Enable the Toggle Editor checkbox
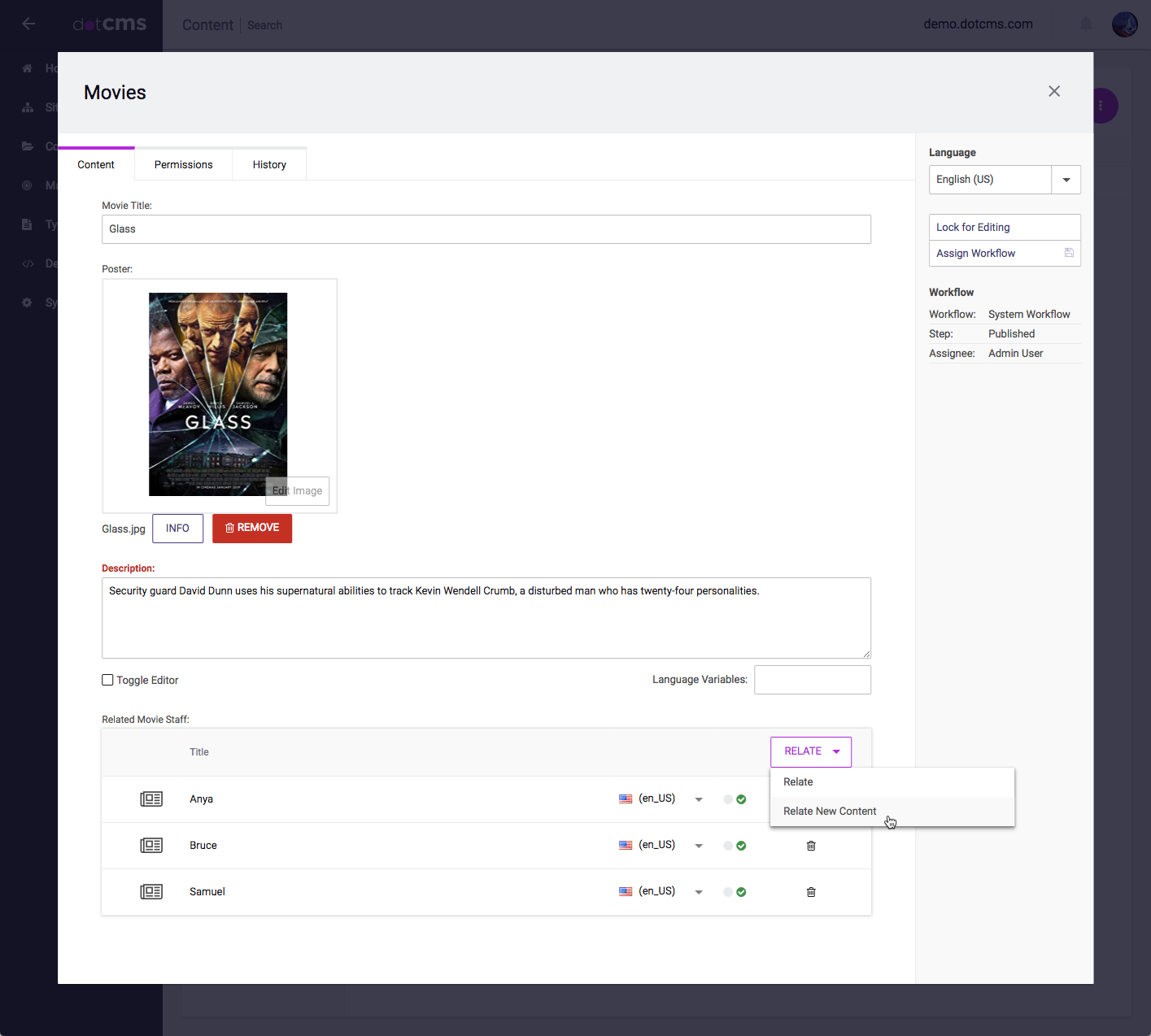The width and height of the screenshot is (1151, 1036). coord(107,680)
